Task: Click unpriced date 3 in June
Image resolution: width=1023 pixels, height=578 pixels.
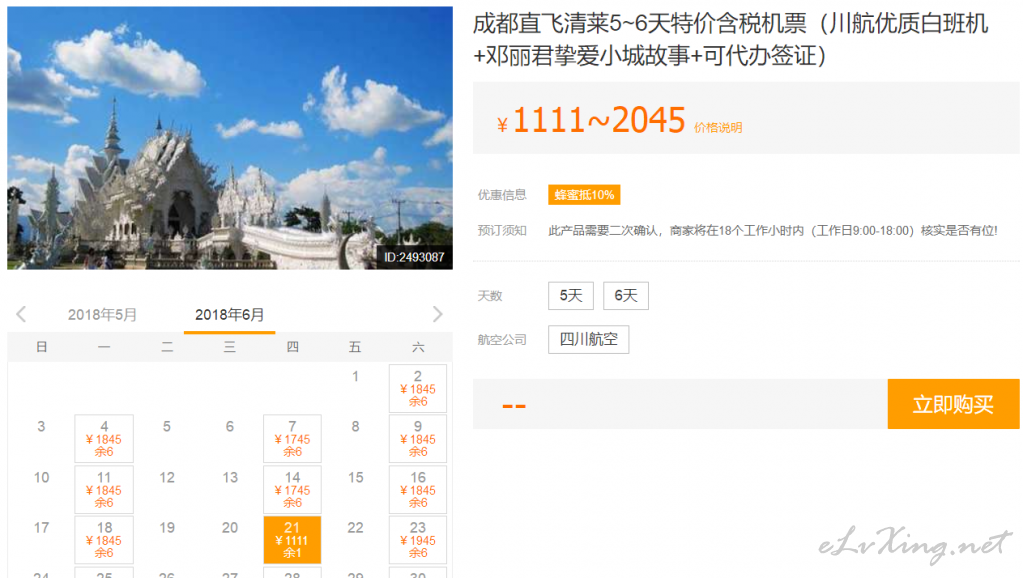Action: pyautogui.click(x=41, y=427)
